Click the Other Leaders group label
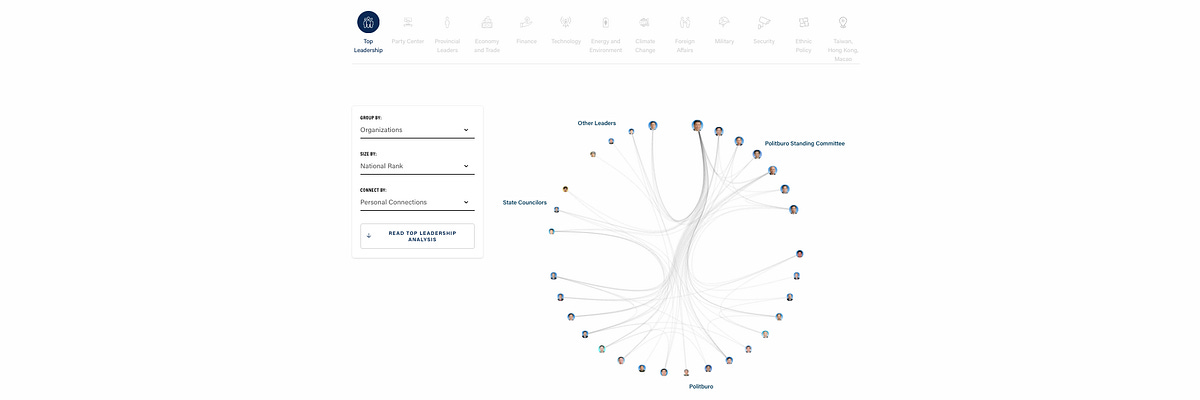The width and height of the screenshot is (1200, 400). tap(597, 123)
